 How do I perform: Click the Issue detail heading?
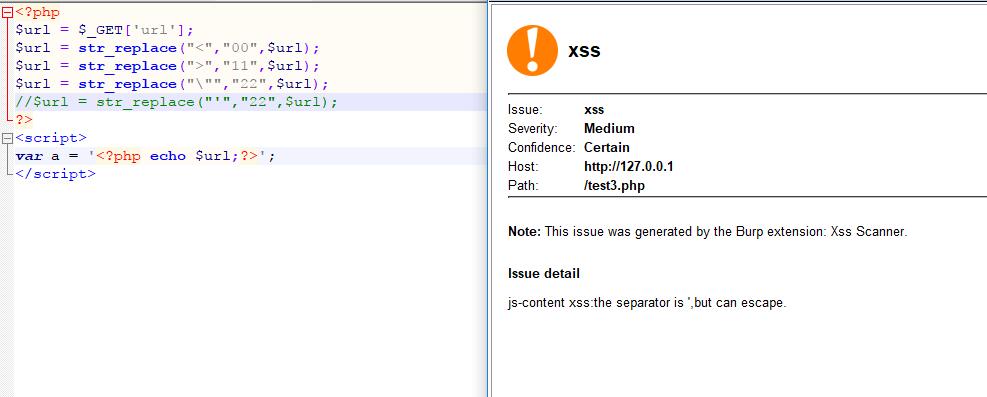(544, 274)
